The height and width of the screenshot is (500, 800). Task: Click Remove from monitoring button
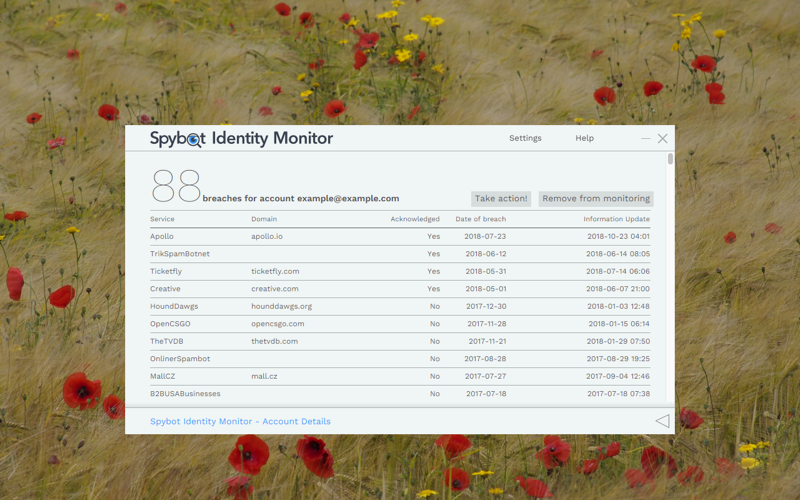tap(595, 199)
